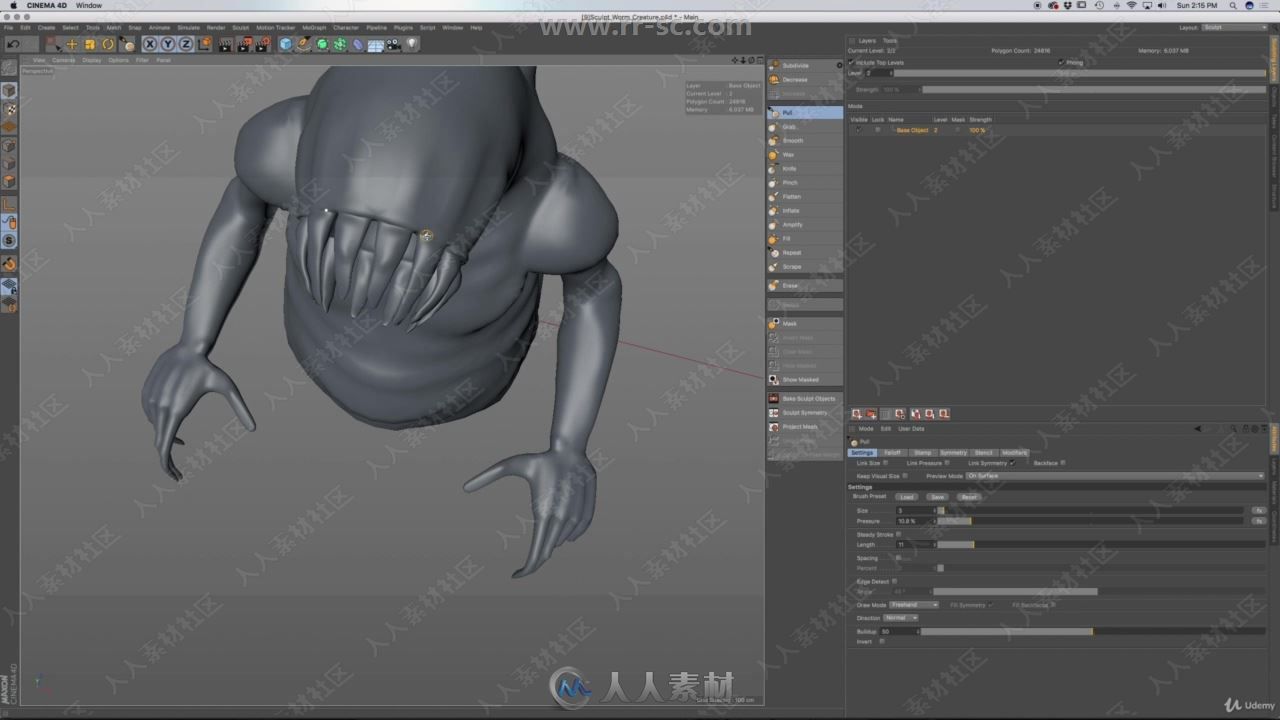The height and width of the screenshot is (720, 1280).
Task: Enable Steady Stroke checkbox
Action: [899, 534]
